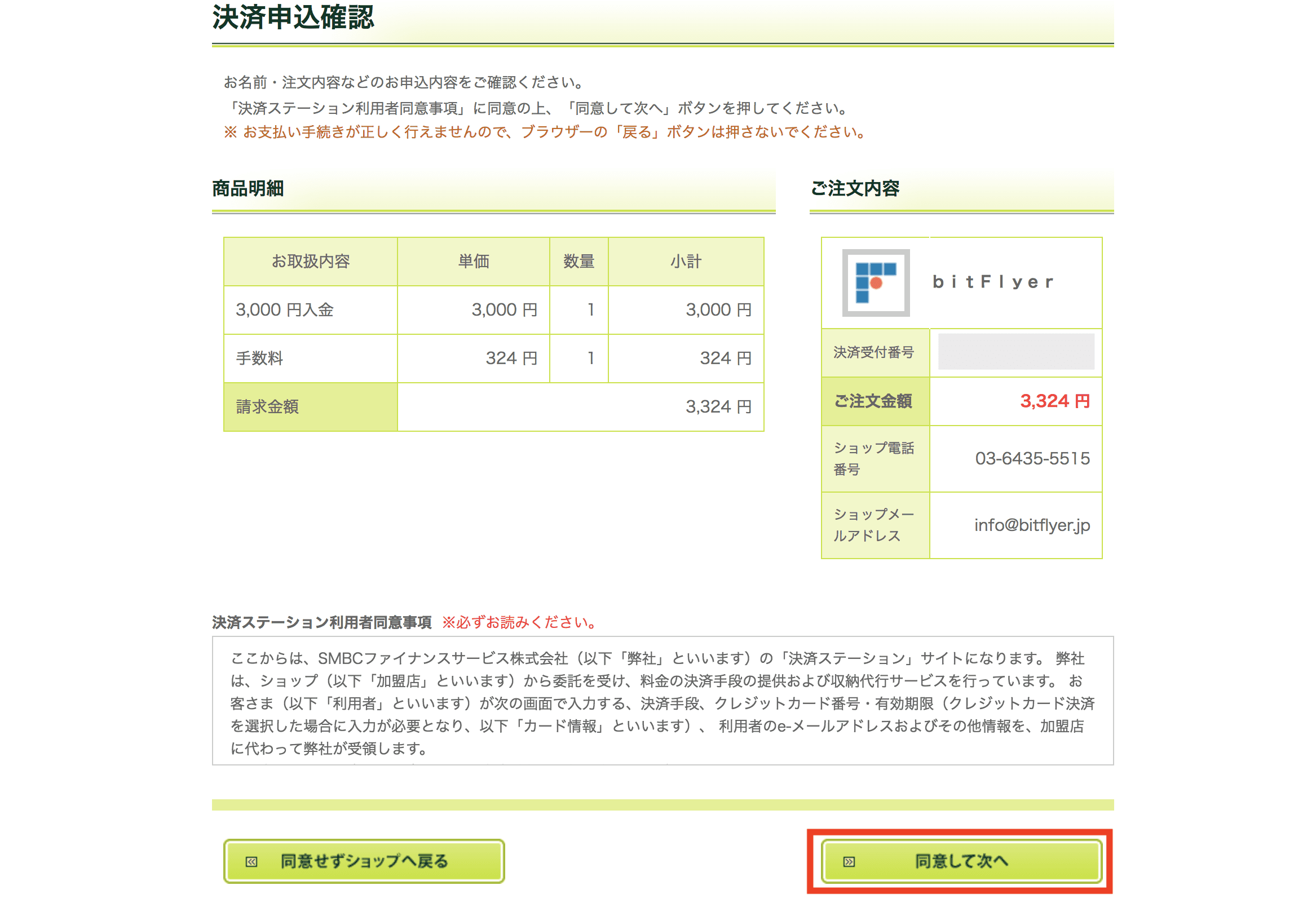Click the grayed-out 決済受付番号 value field
The width and height of the screenshot is (1316, 903).
coord(1016,352)
